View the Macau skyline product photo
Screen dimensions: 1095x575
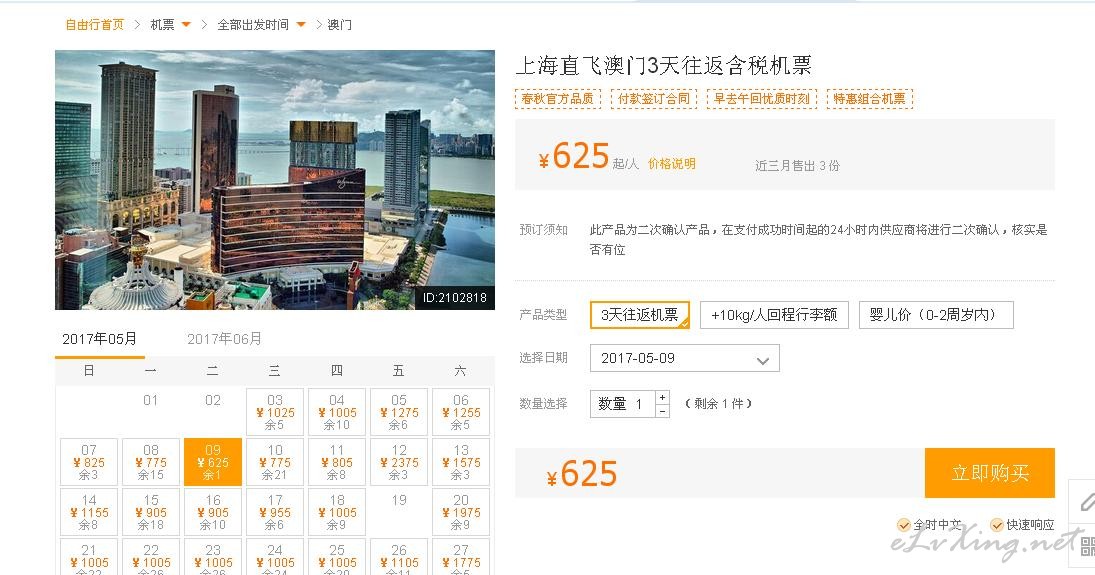coord(275,180)
